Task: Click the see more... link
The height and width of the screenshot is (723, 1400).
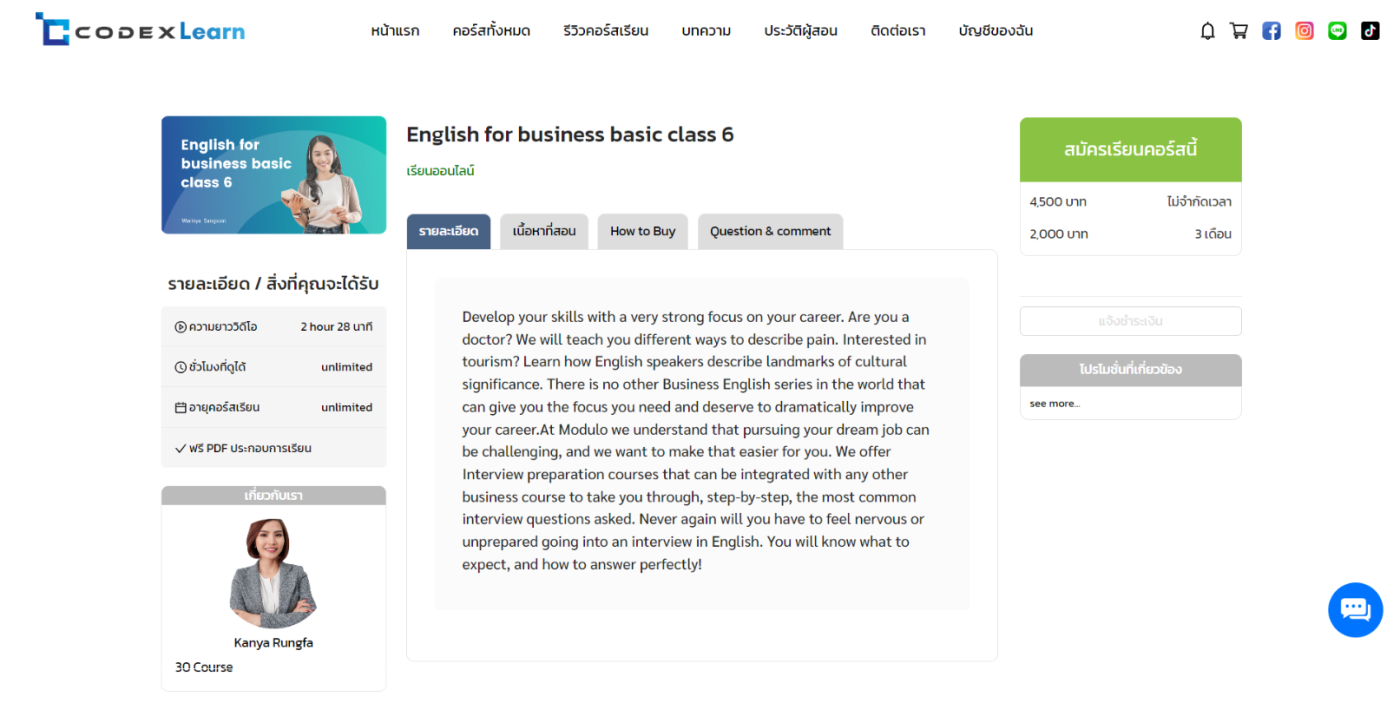Action: (1055, 404)
